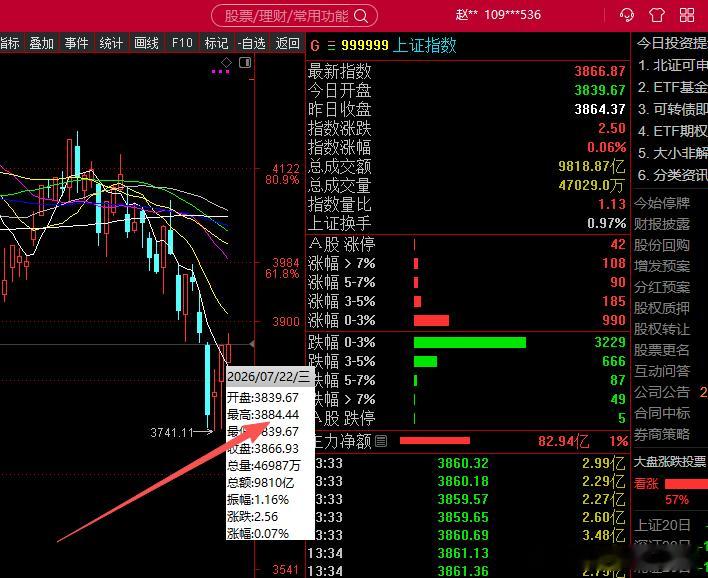The image size is (708, 578).
Task: Click 总成交额 value 9818.87亿
Action: 592,166
